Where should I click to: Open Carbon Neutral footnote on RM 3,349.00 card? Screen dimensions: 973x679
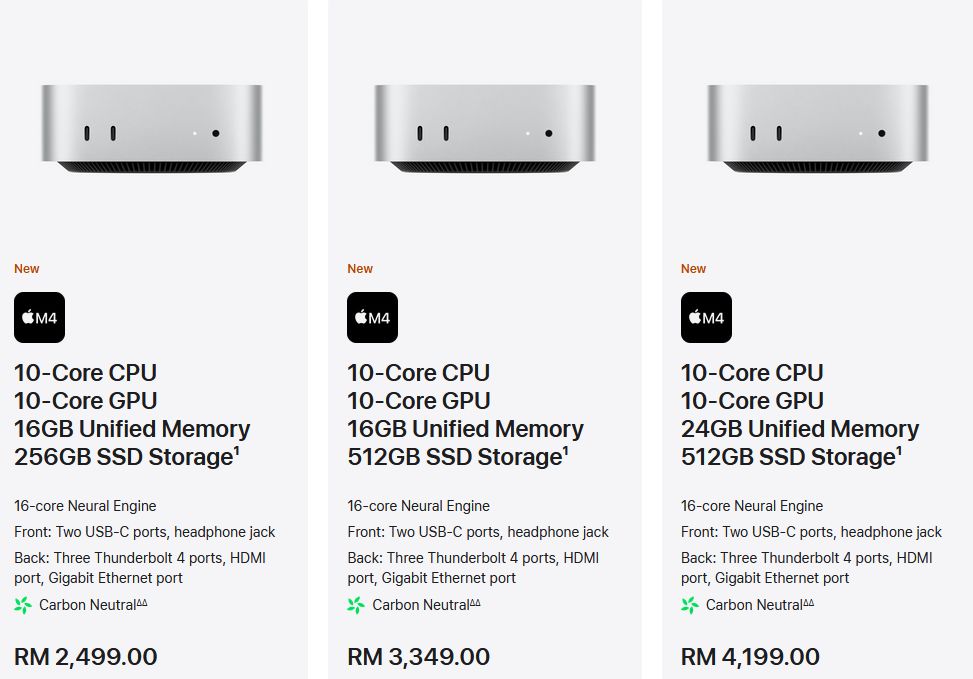tap(475, 602)
